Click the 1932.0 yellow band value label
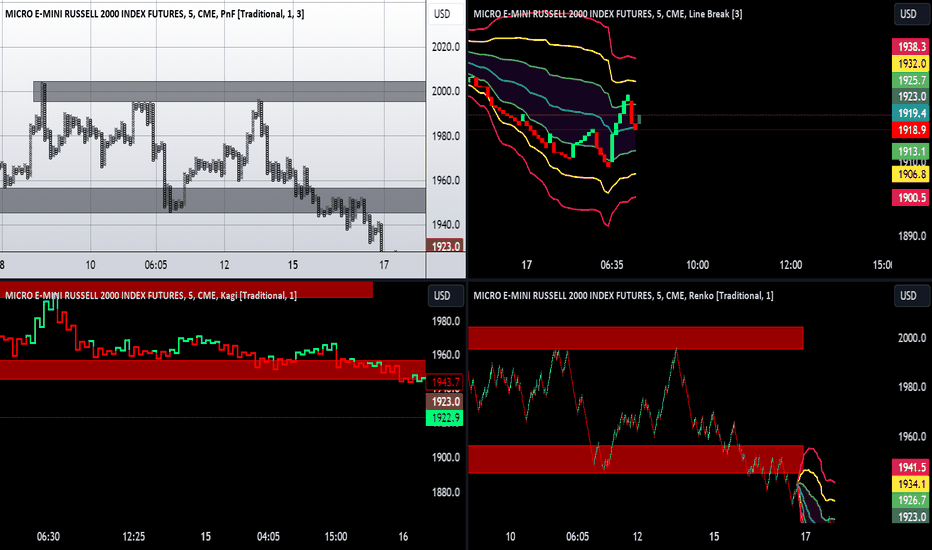The height and width of the screenshot is (550, 932). (x=911, y=63)
